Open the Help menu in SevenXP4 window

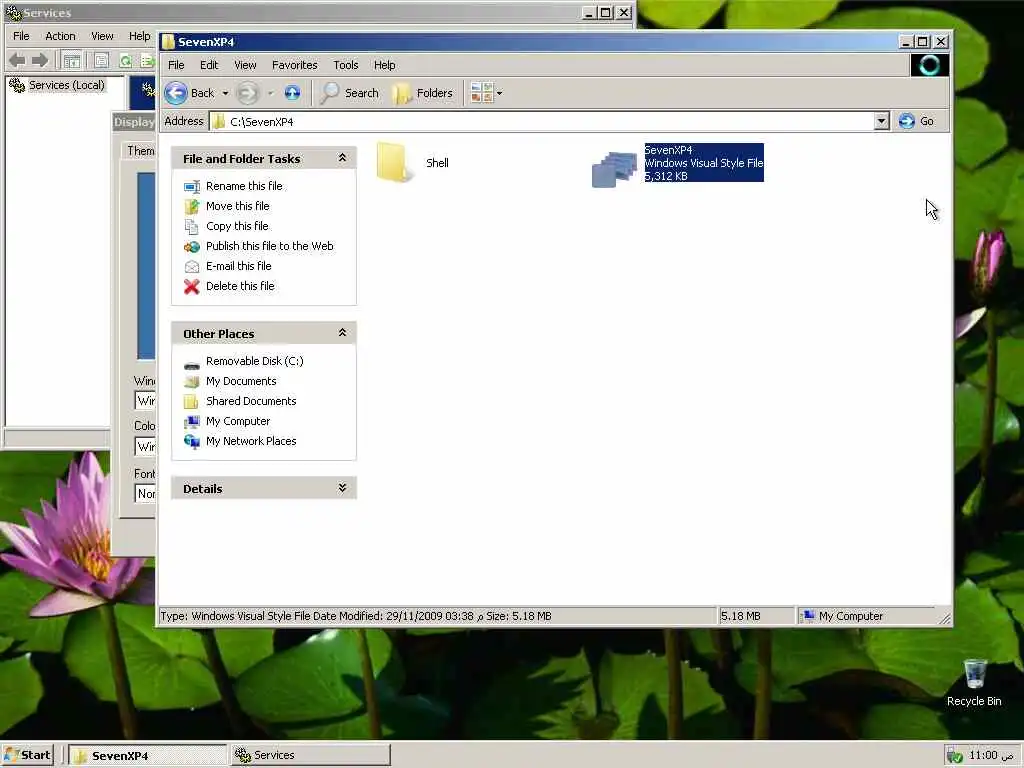click(384, 65)
